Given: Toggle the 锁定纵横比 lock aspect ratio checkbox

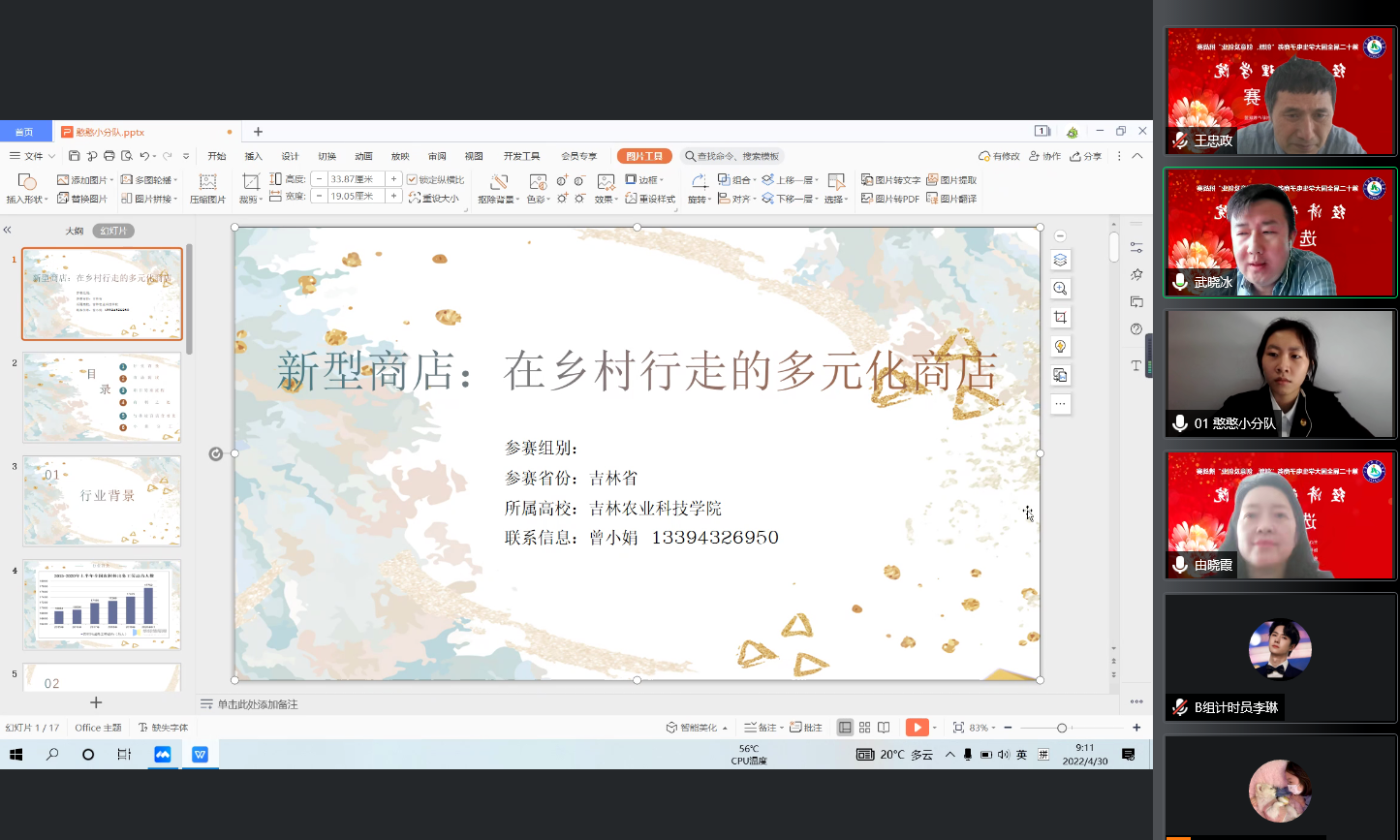Looking at the screenshot, I should tap(412, 180).
